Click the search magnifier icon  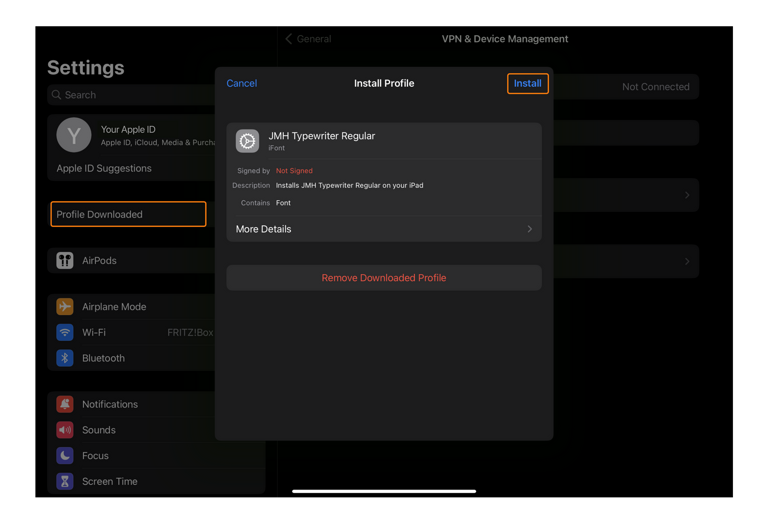(56, 95)
